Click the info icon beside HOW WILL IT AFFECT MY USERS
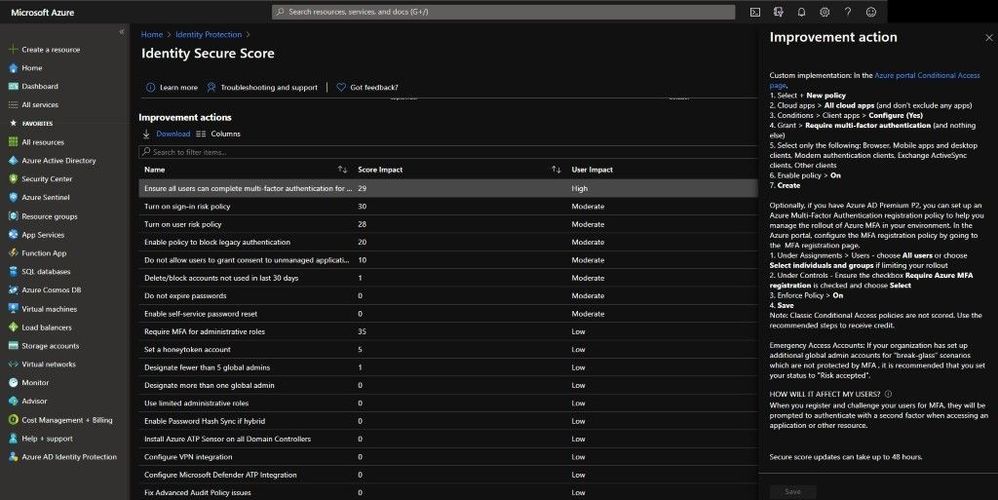 (888, 394)
